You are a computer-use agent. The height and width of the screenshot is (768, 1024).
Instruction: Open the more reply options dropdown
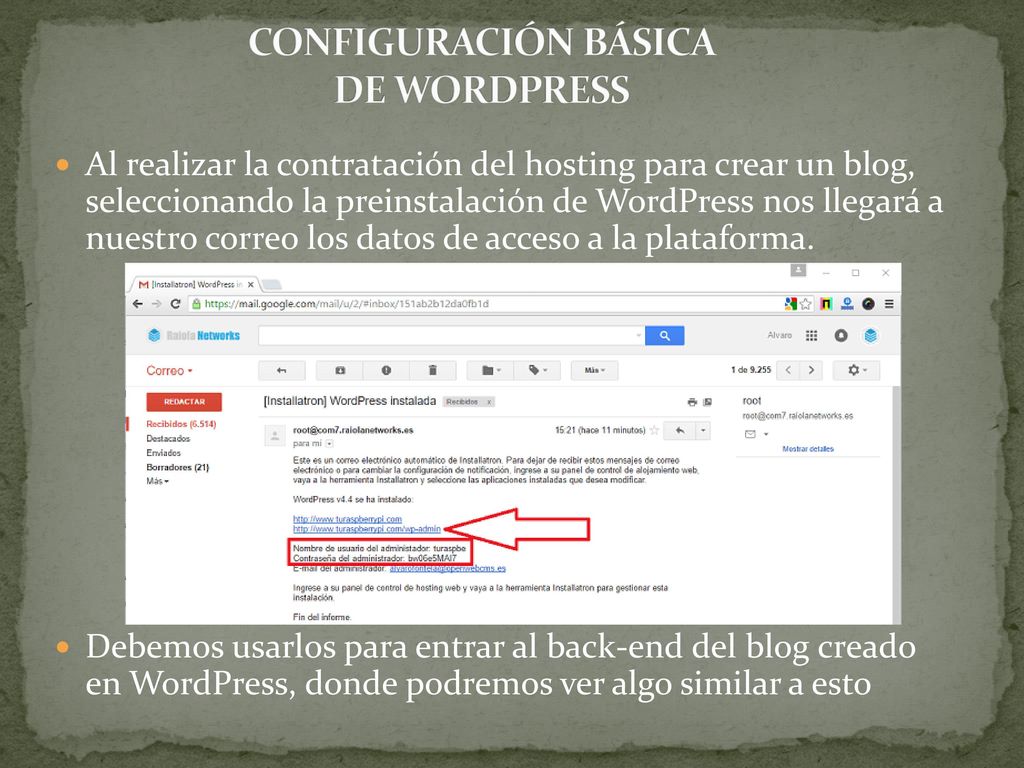point(703,430)
